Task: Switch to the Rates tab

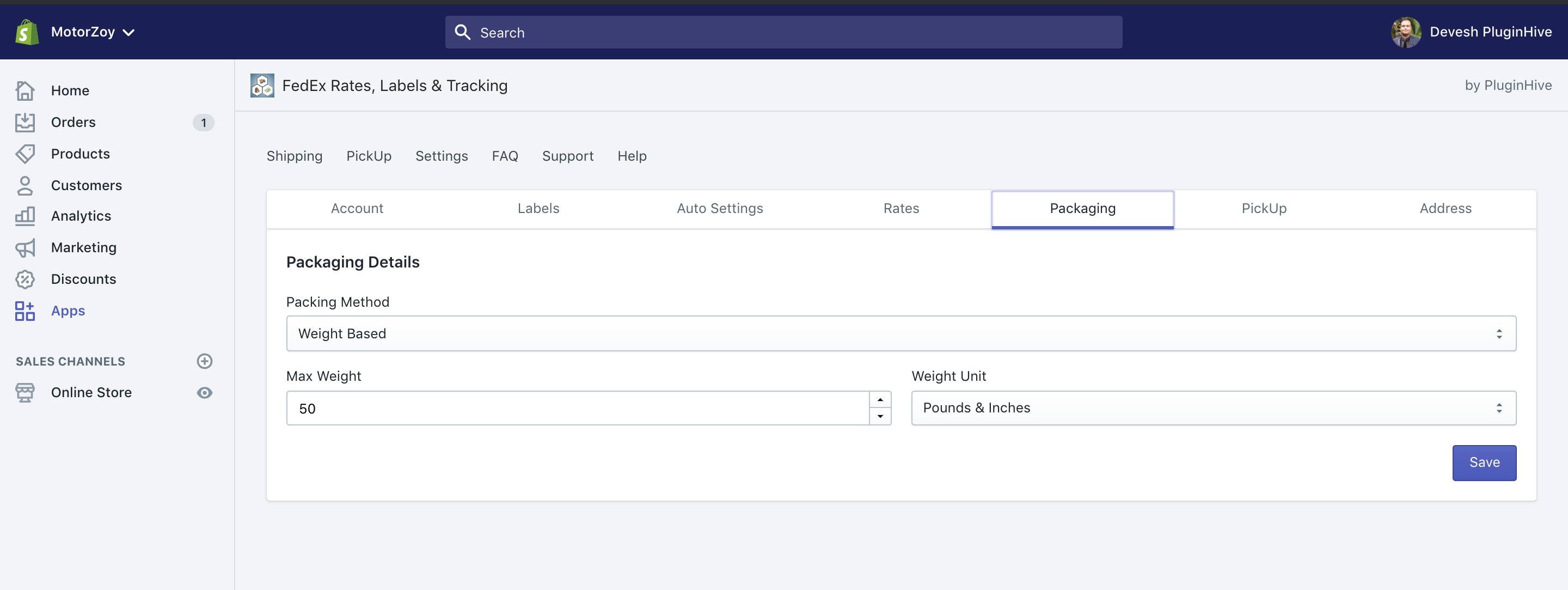Action: pos(902,209)
